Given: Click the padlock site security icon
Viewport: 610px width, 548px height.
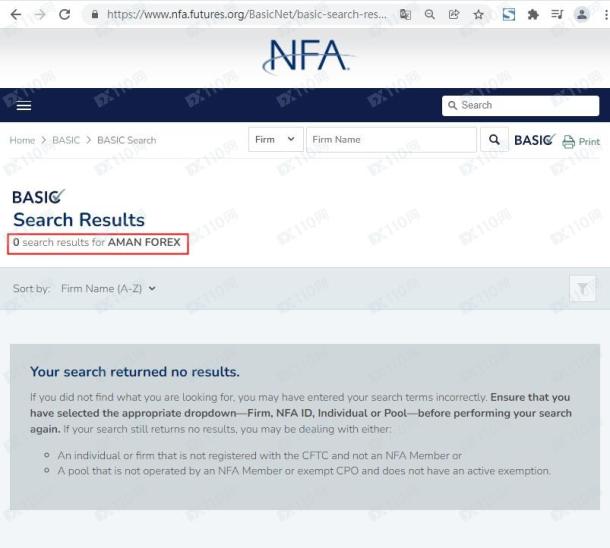Looking at the screenshot, I should (x=95, y=15).
